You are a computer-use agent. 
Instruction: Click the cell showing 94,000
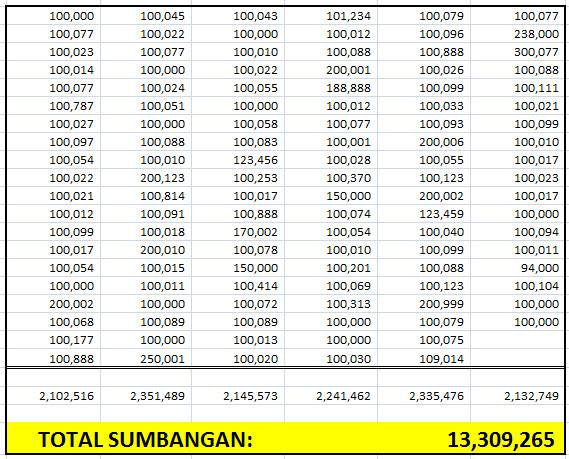pos(517,268)
